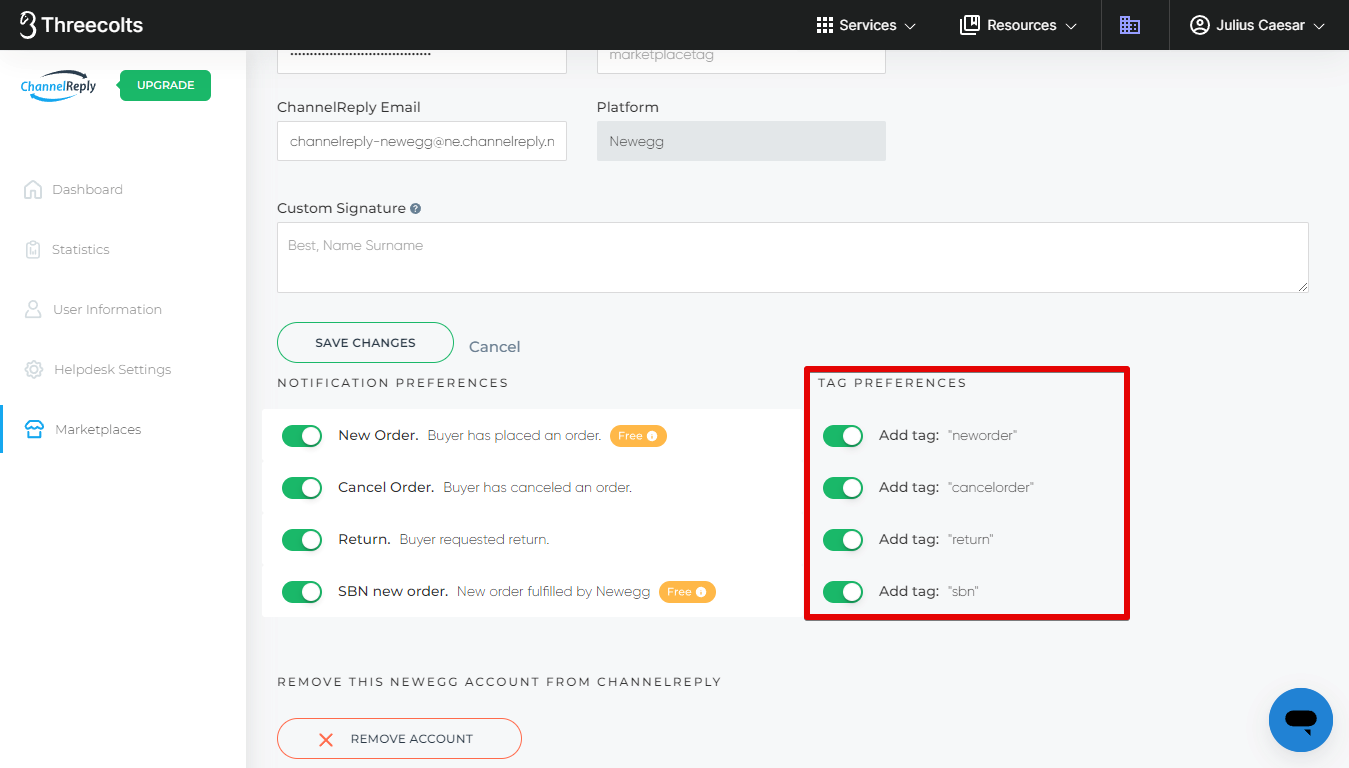1349x768 pixels.
Task: Click the SBN new order Free badge
Action: pos(687,592)
